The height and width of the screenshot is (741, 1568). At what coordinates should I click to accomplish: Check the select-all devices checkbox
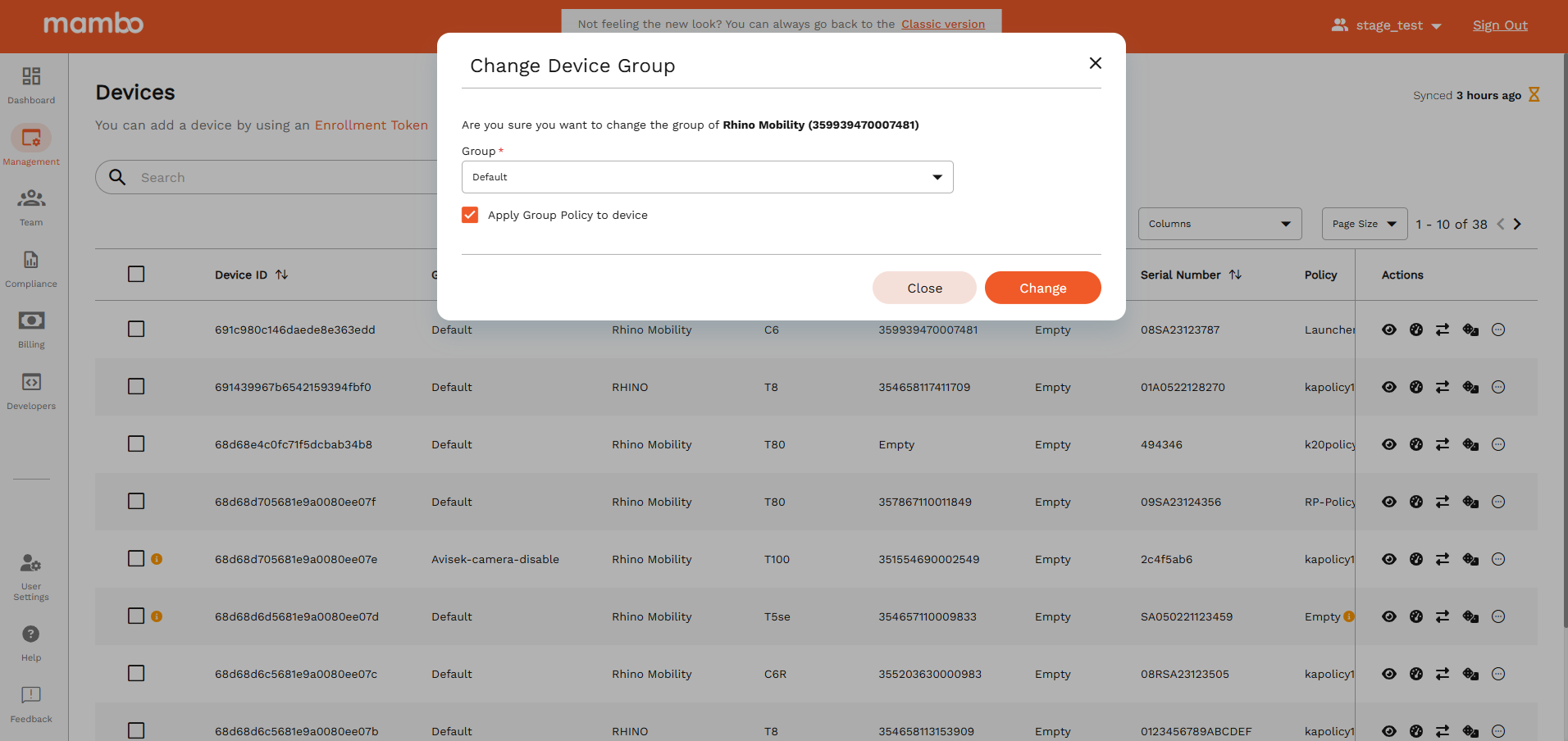[136, 274]
